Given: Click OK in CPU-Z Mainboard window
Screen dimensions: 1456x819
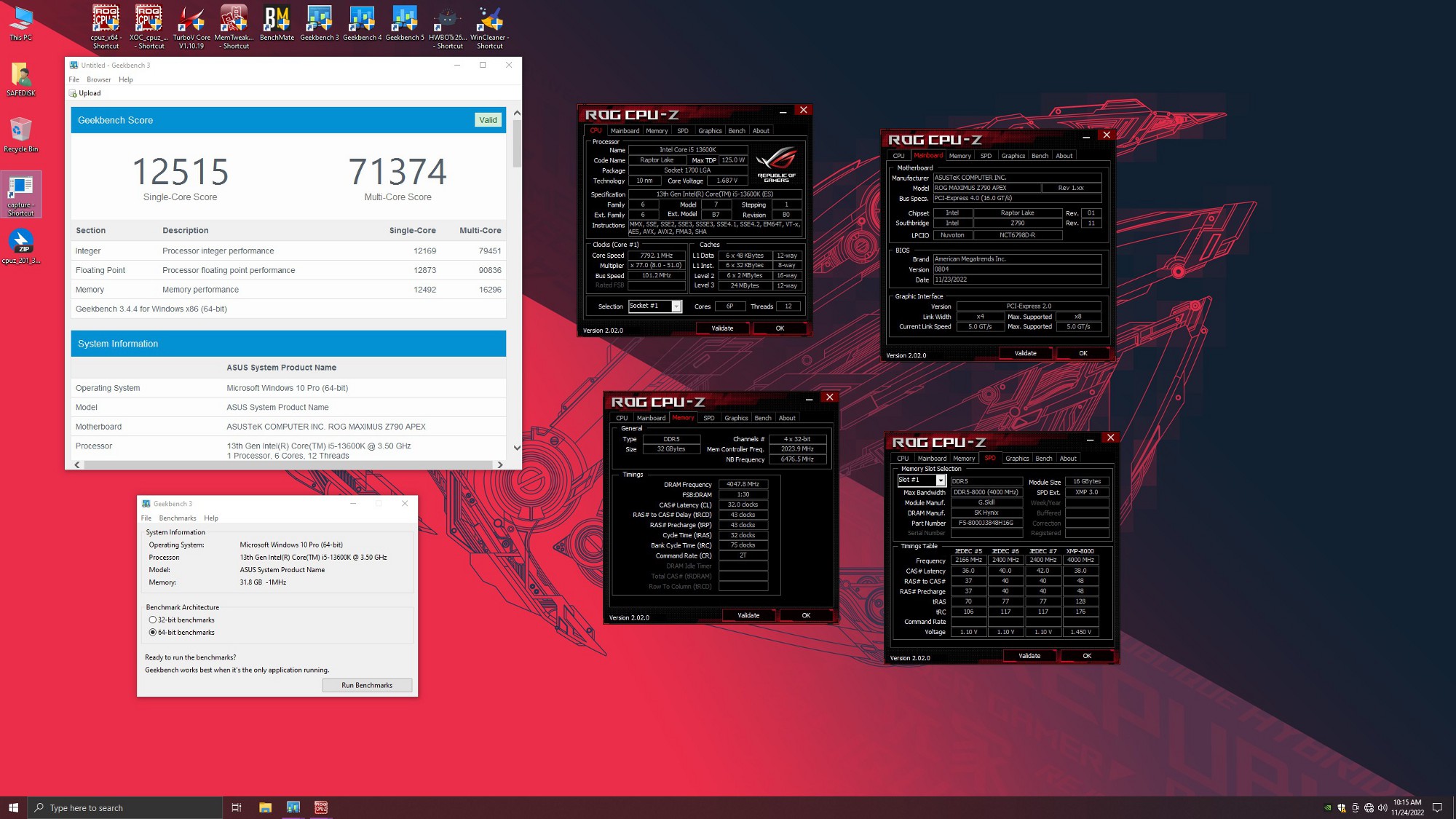Looking at the screenshot, I should click(x=1083, y=353).
